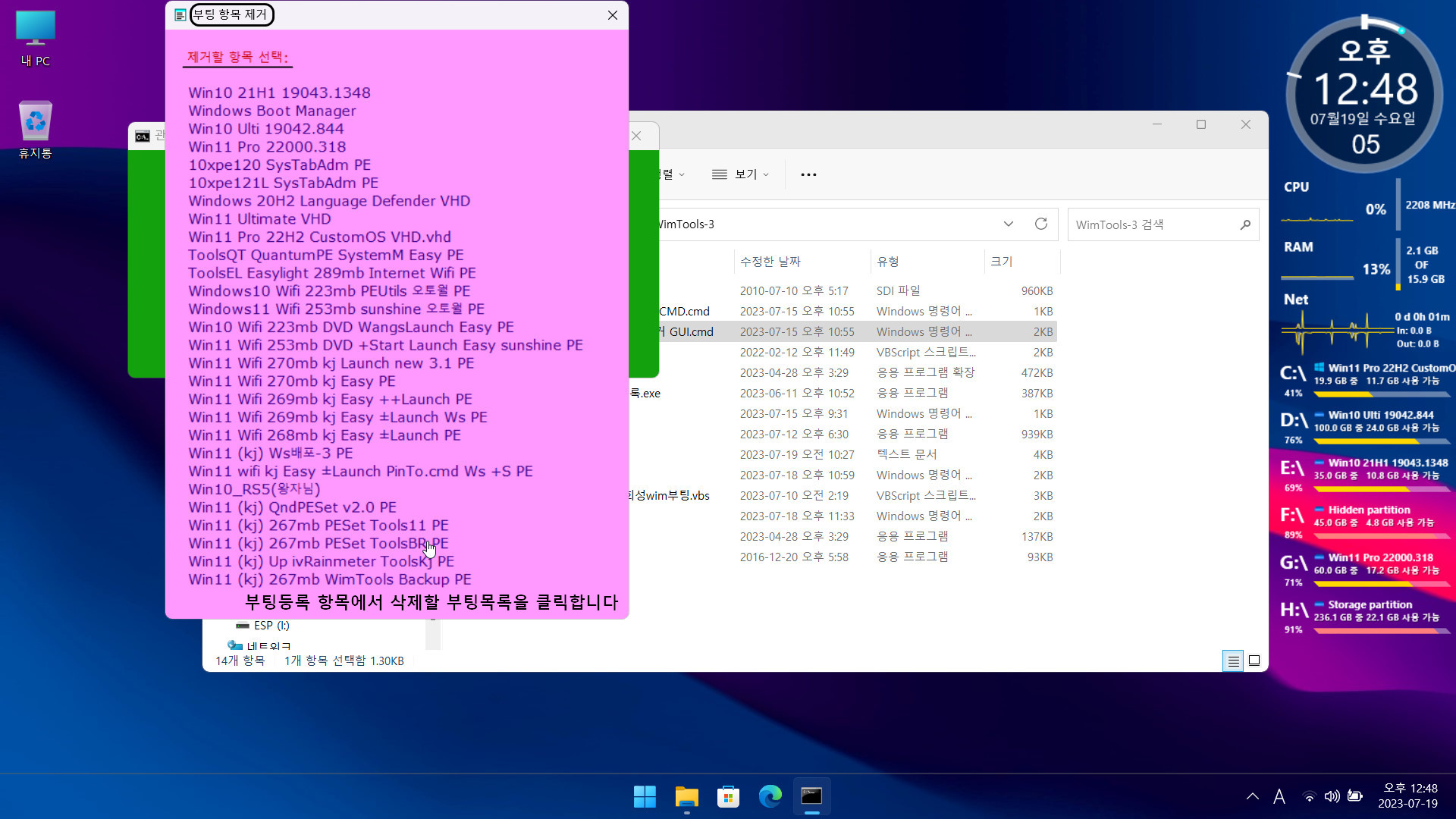Select the 472KB 응용 프로그램 확장 row
1456x819 pixels.
pos(843,372)
